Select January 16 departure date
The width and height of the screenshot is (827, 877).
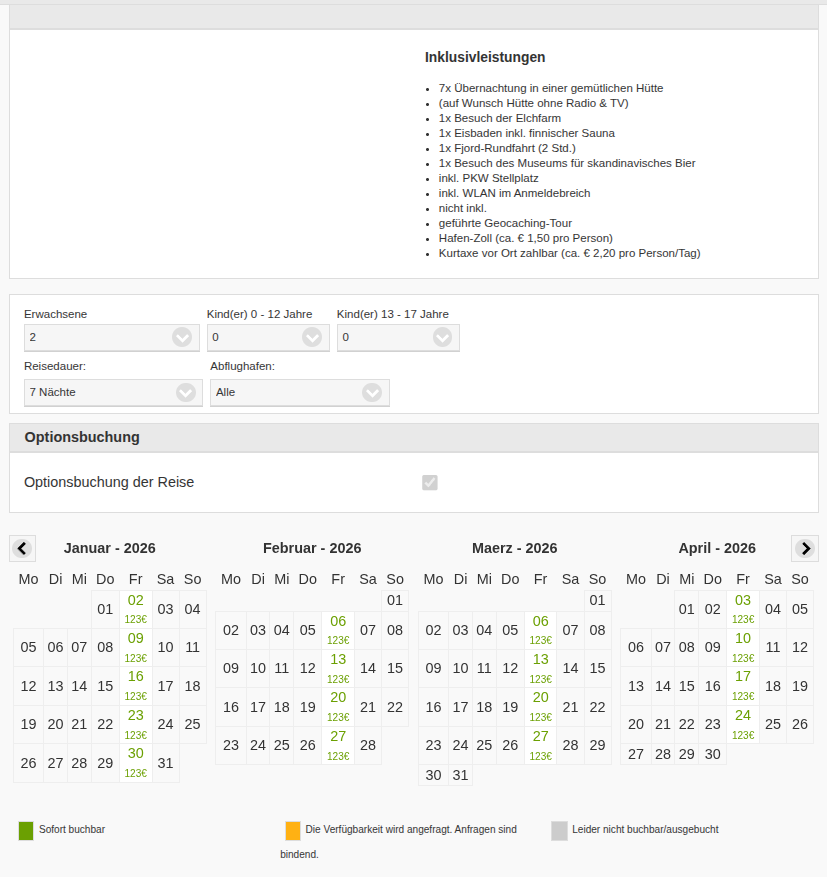pyautogui.click(x=136, y=685)
